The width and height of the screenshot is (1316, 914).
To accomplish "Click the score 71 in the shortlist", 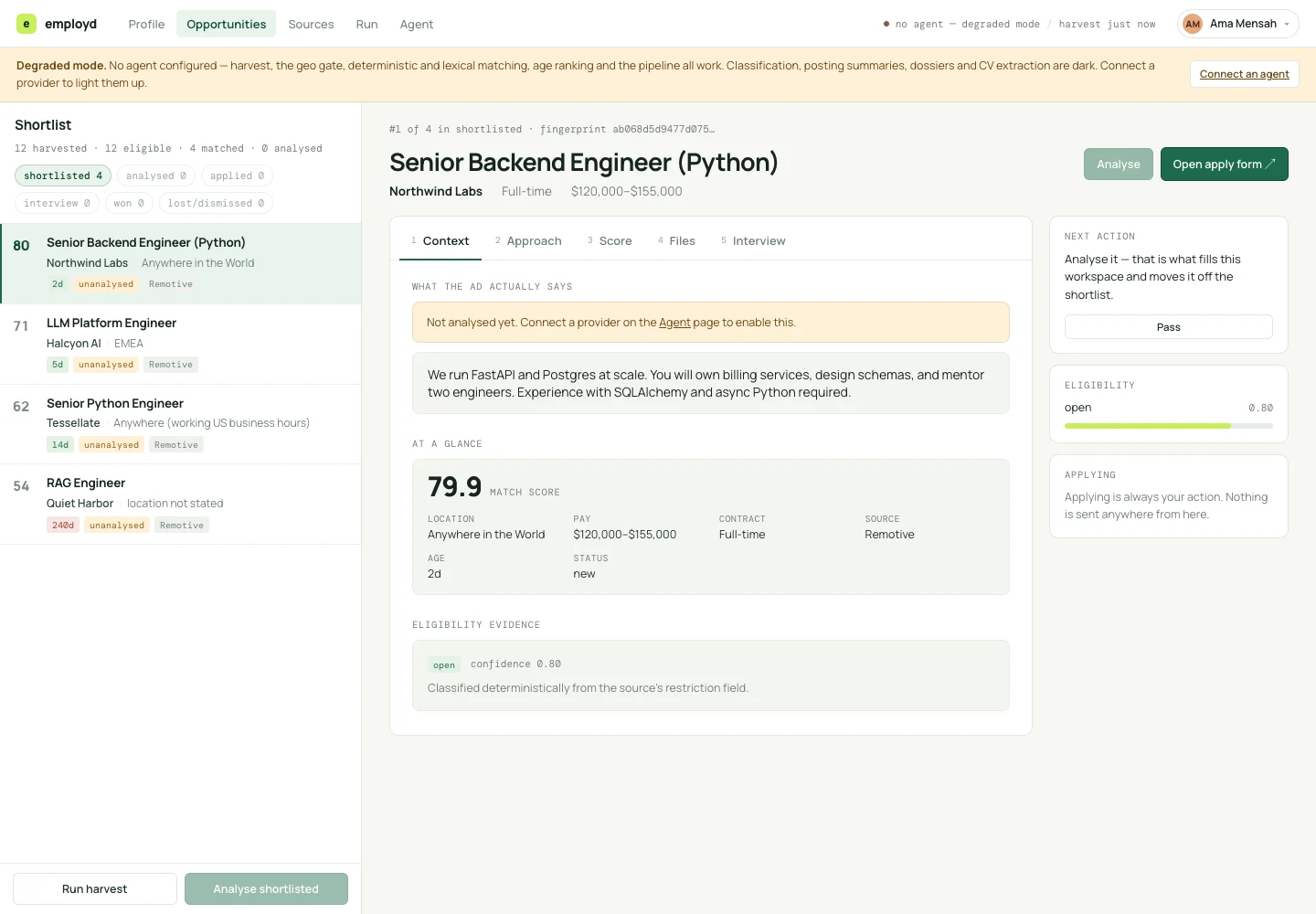I will click(x=21, y=326).
